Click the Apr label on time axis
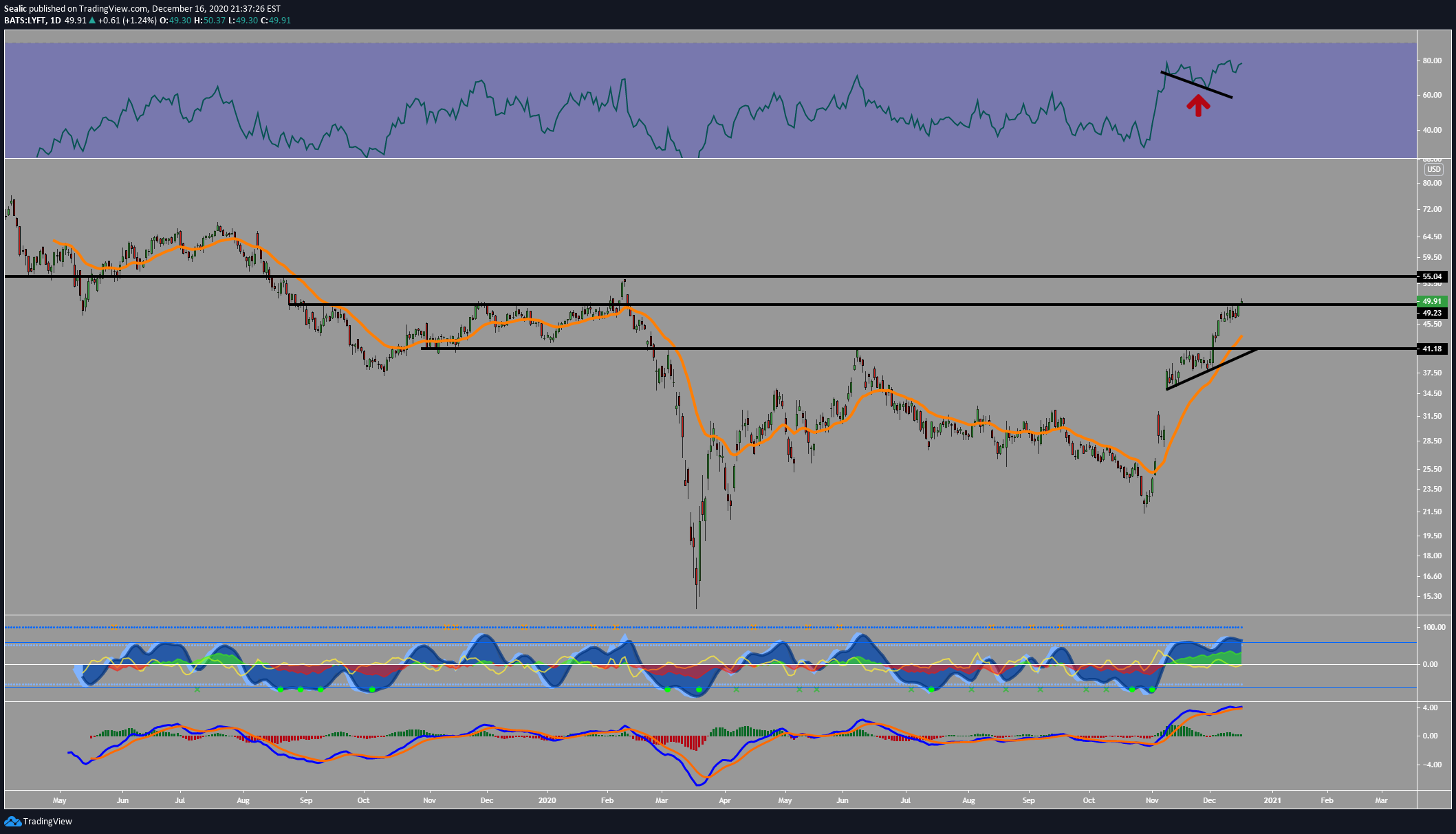This screenshot has height=834, width=1456. coord(724,800)
